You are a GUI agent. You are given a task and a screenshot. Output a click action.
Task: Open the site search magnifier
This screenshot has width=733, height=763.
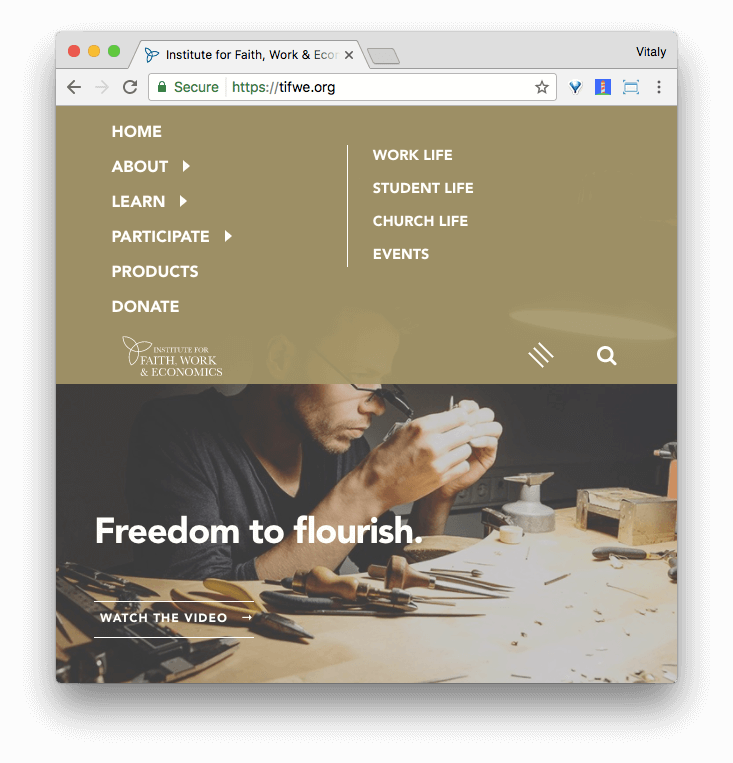[606, 356]
